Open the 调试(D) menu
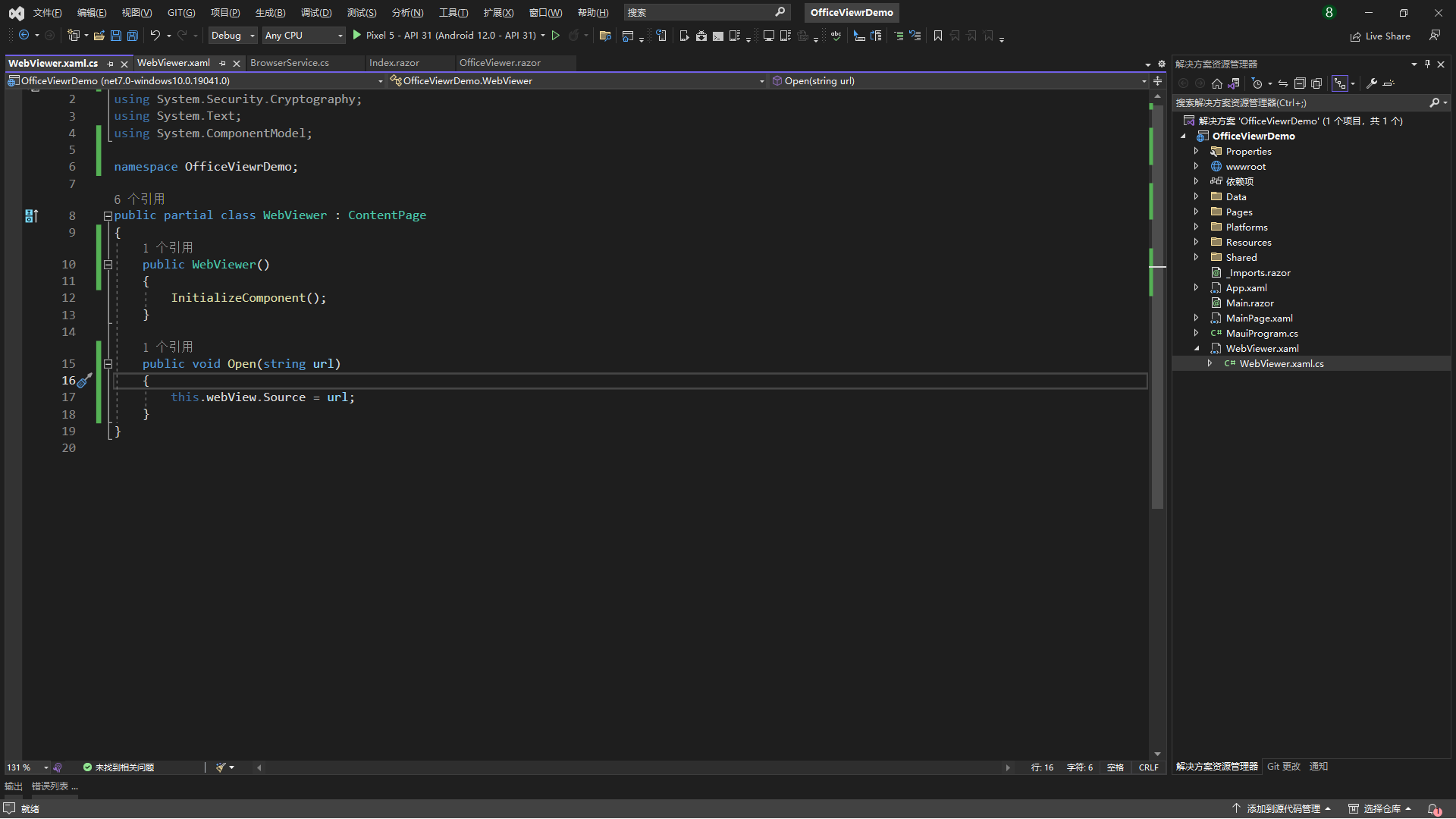 pos(316,12)
